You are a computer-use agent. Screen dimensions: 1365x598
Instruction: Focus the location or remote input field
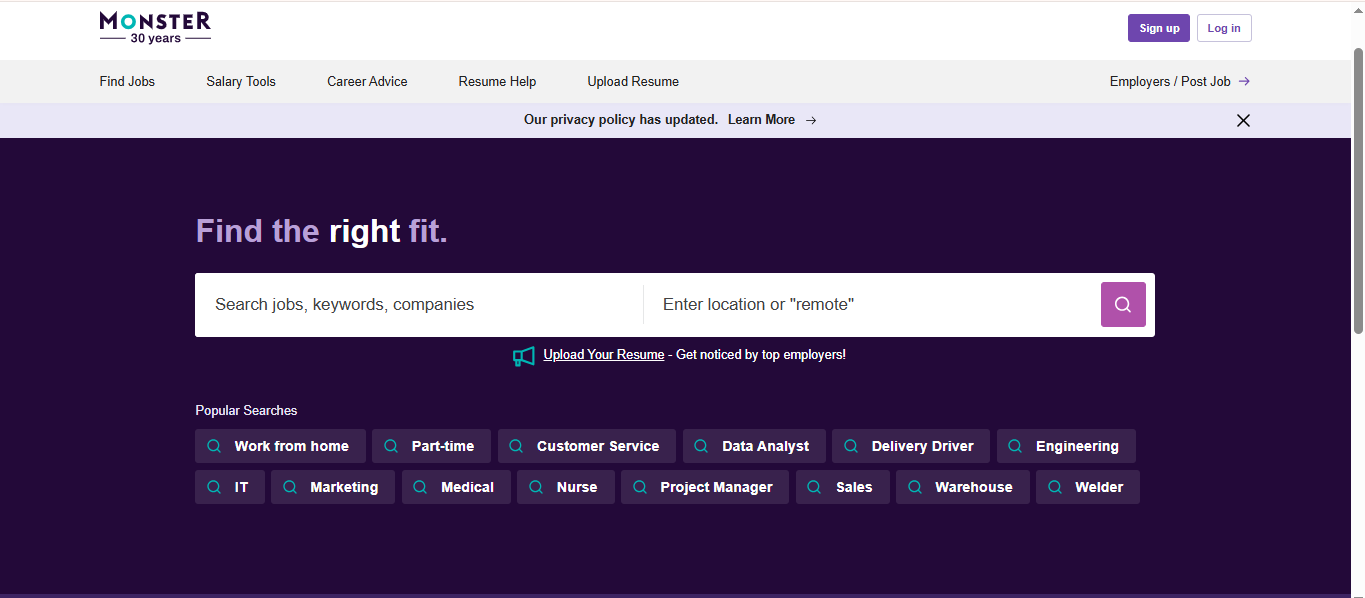[x=872, y=305]
